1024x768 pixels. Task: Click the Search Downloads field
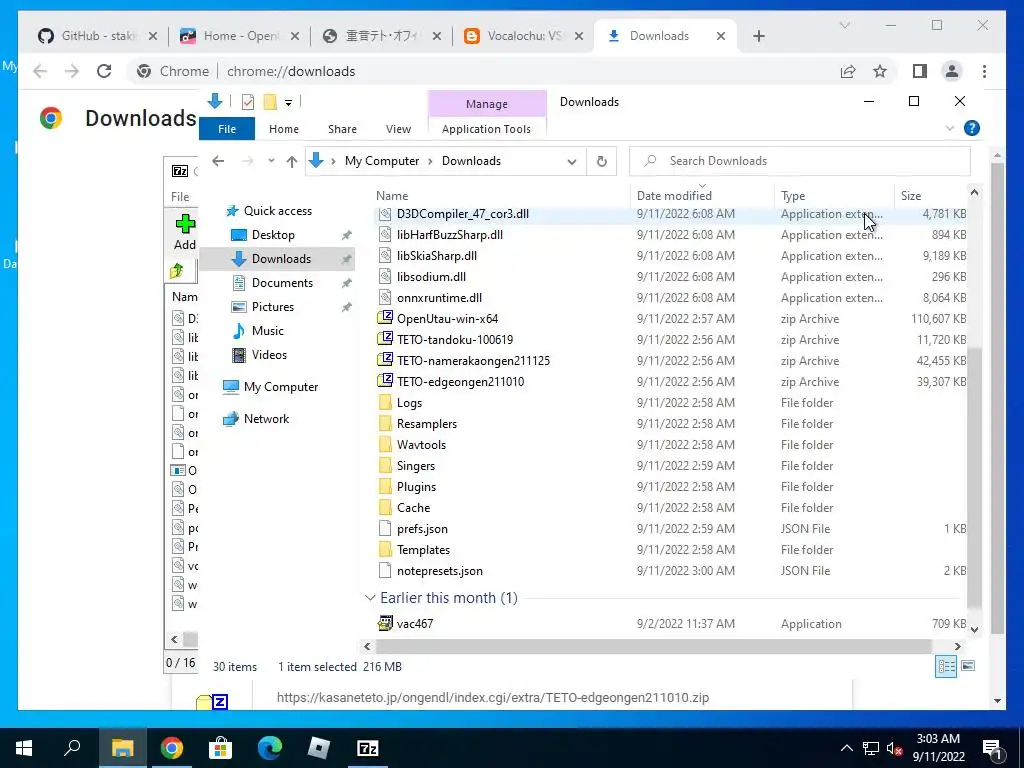(x=799, y=161)
